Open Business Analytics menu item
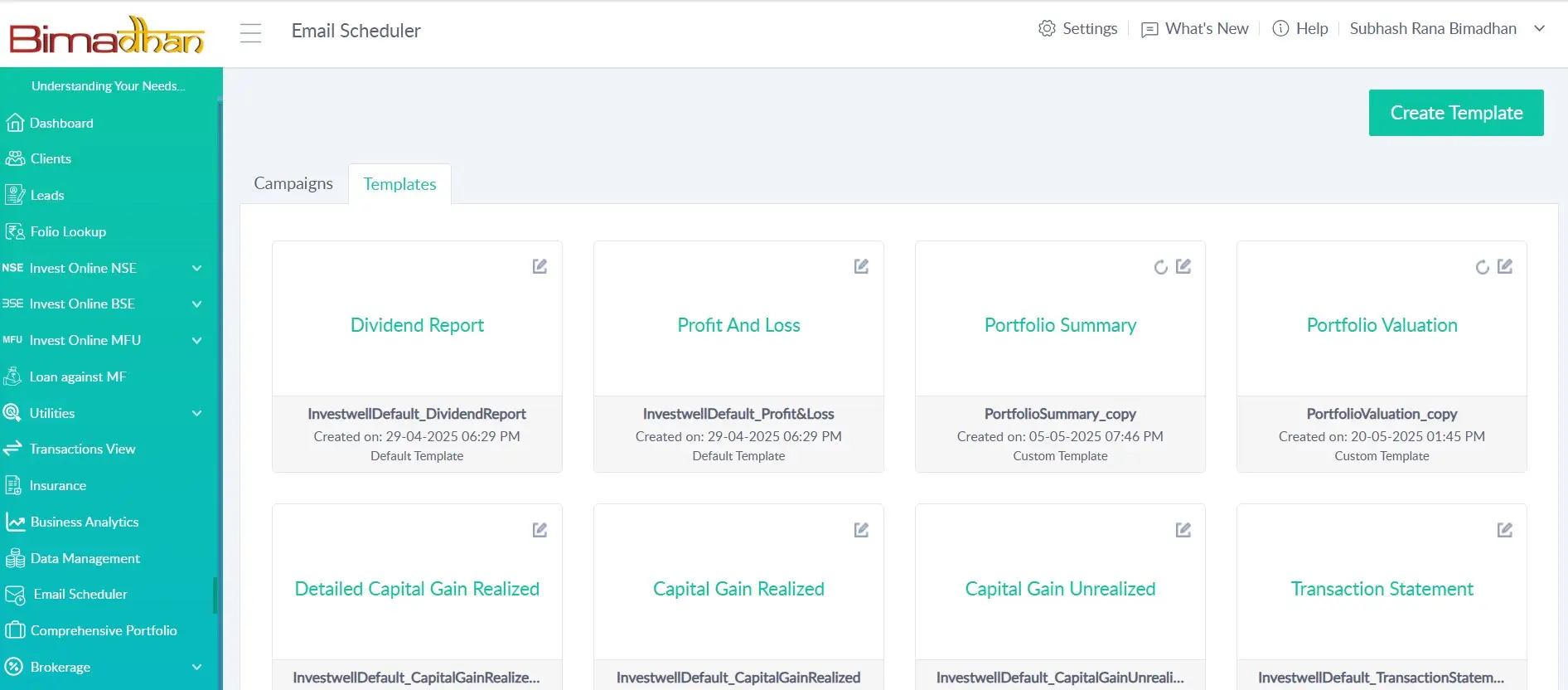 [x=85, y=522]
